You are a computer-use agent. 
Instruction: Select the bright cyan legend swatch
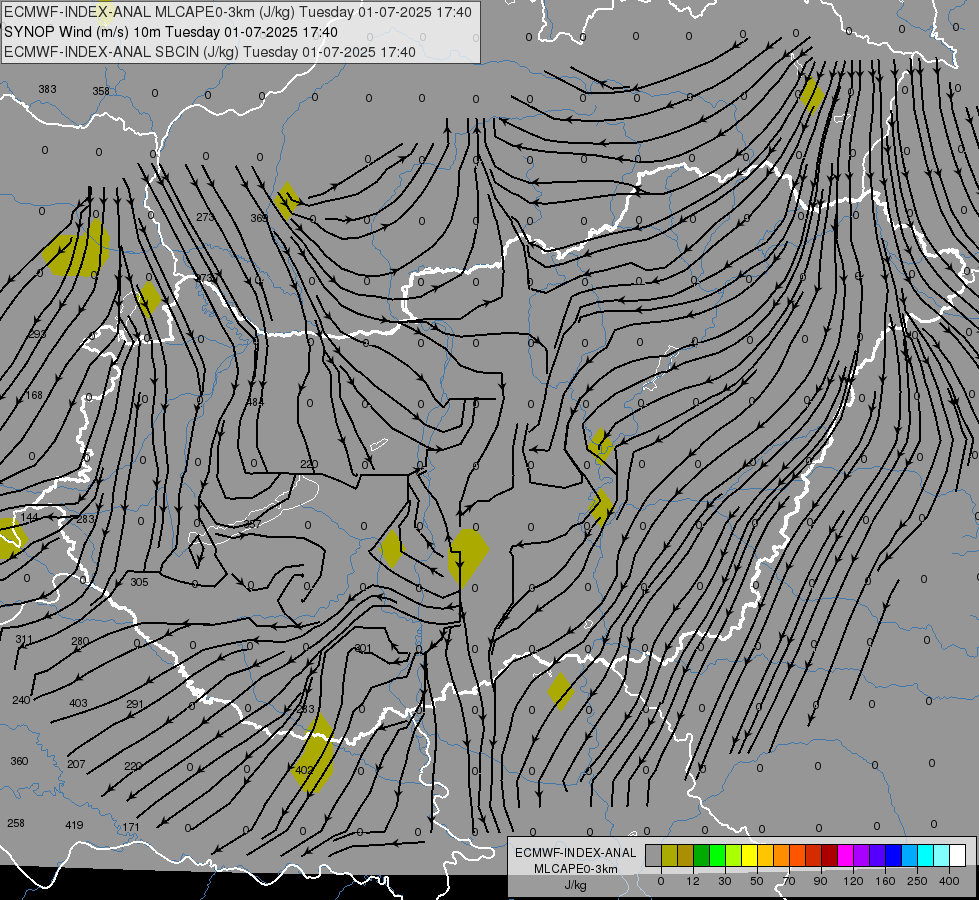[925, 855]
